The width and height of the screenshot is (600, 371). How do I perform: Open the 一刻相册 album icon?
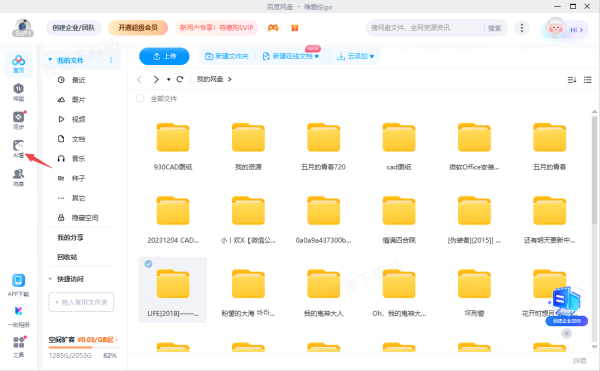tap(18, 316)
